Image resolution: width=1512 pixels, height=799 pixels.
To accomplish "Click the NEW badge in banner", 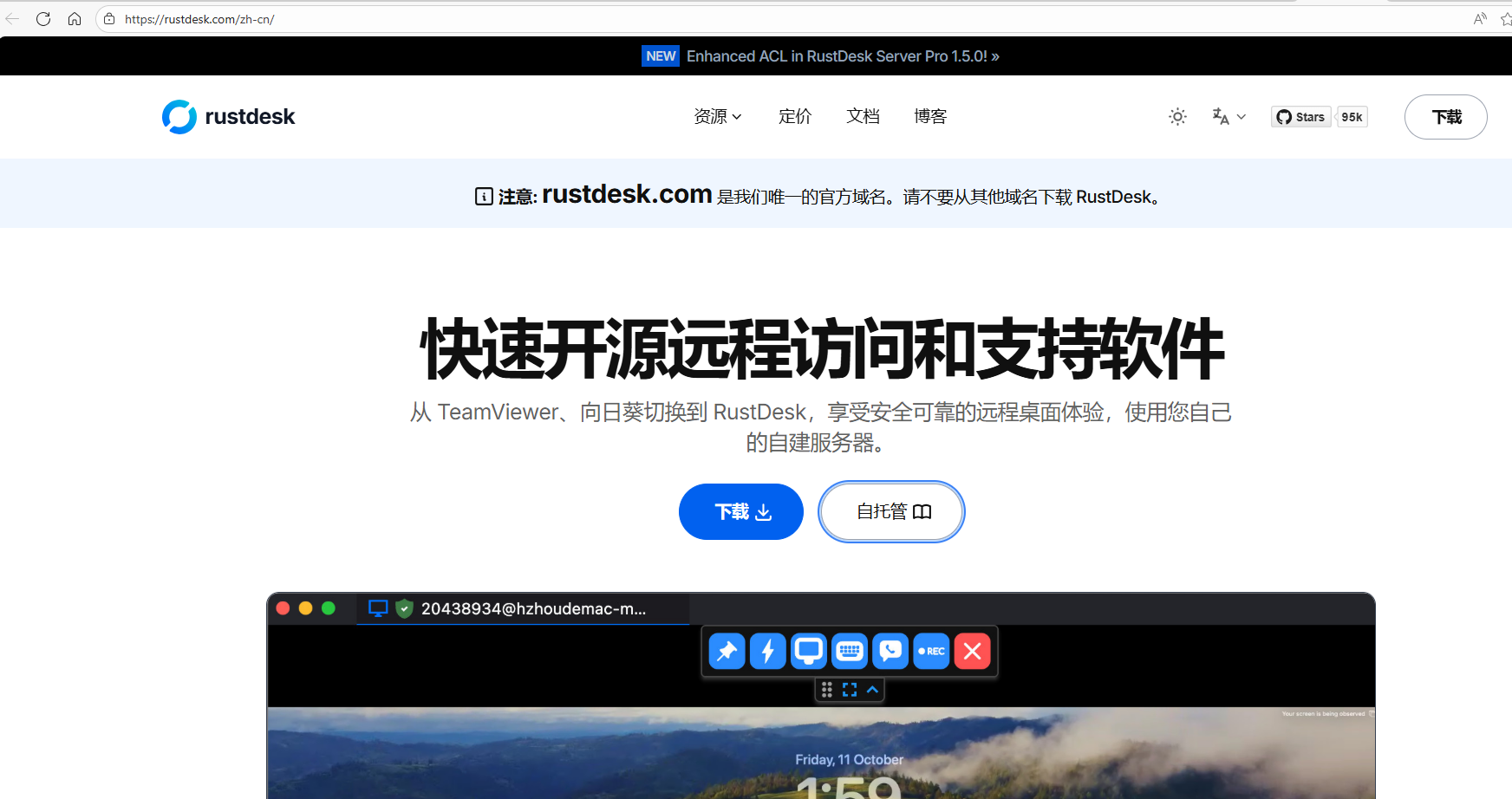I will pyautogui.click(x=661, y=56).
